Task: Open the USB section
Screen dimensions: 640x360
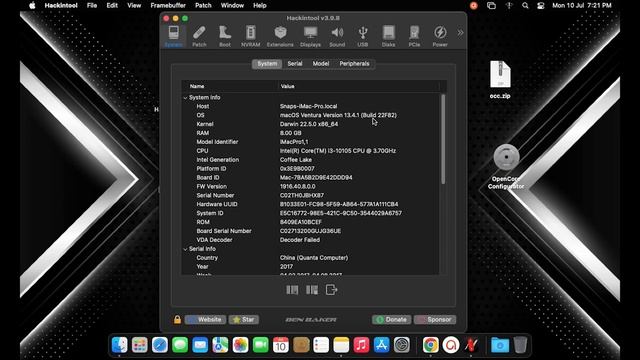Action: pyautogui.click(x=362, y=36)
